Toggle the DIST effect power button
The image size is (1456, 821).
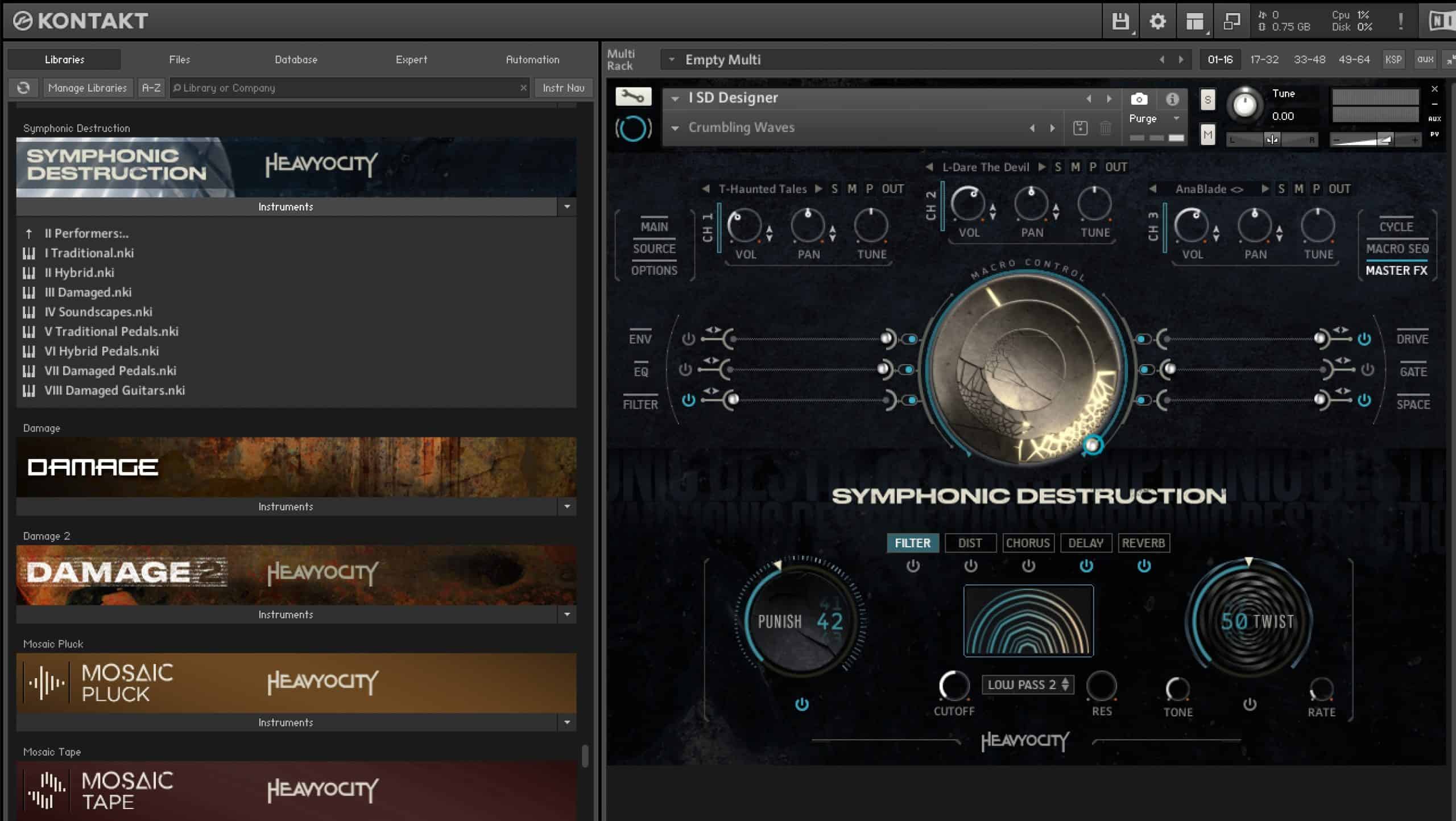pos(971,566)
